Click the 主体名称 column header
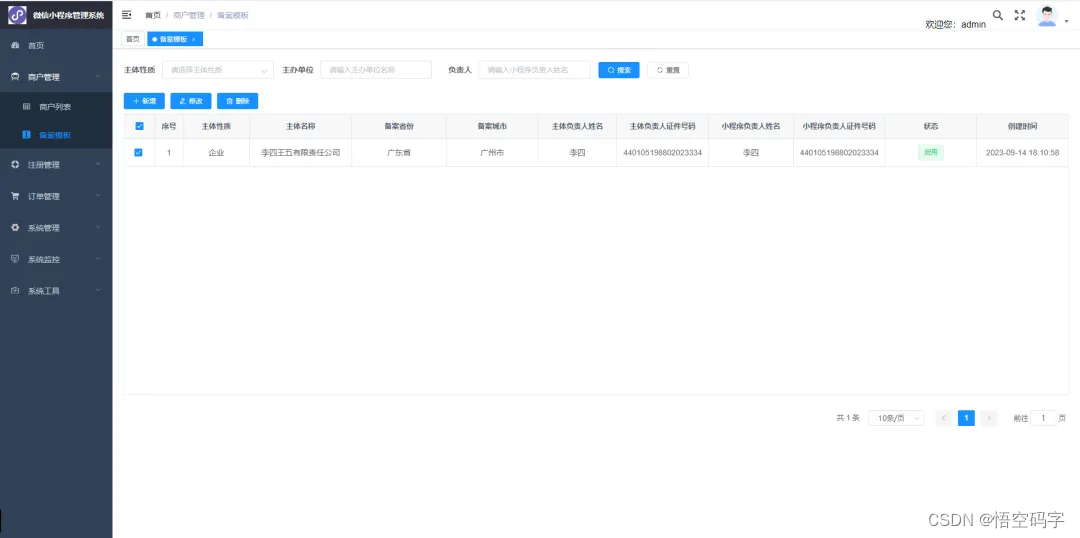Screen dimensions: 1080x538 tap(300, 127)
